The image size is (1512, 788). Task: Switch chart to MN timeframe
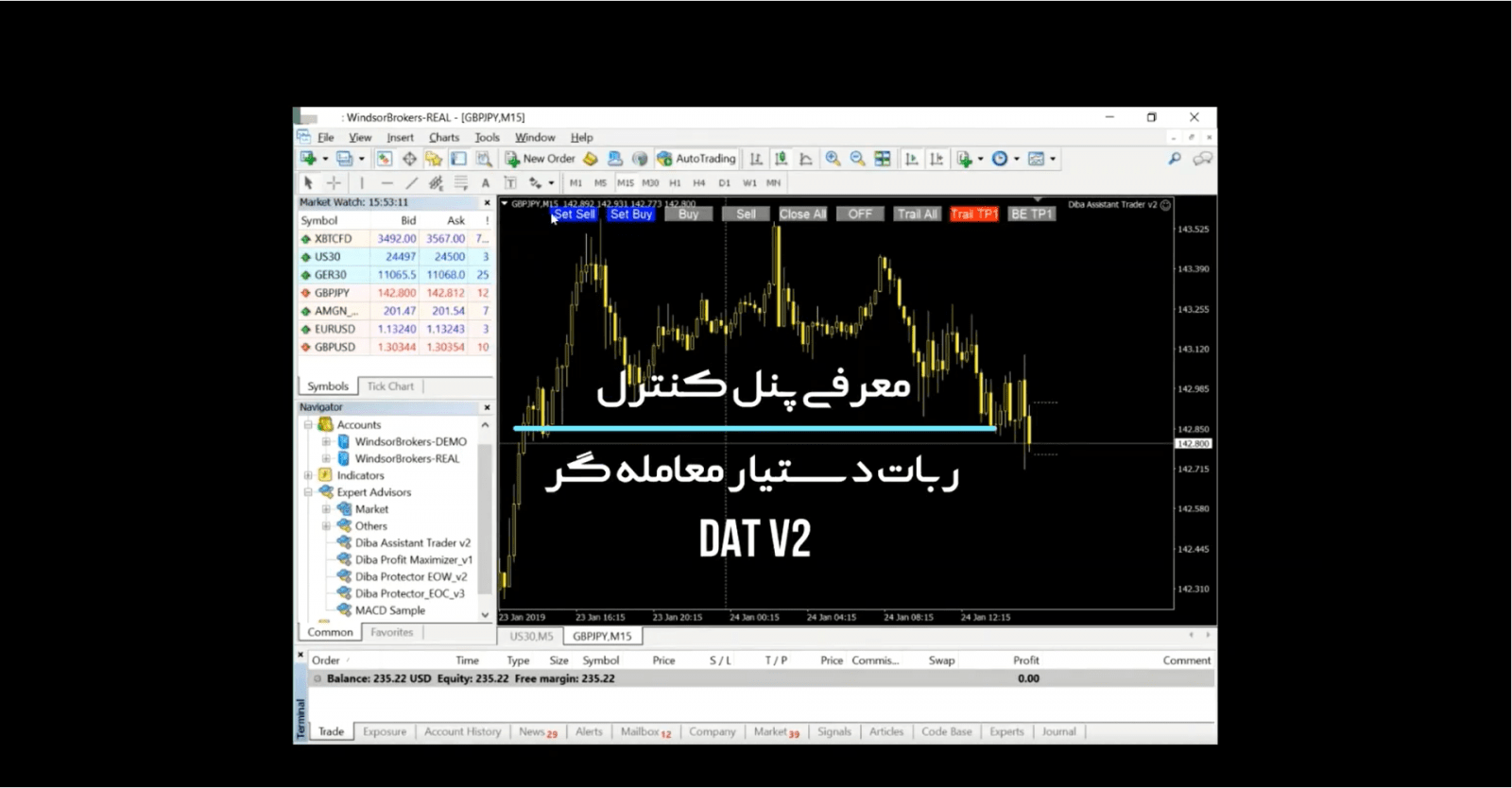[x=774, y=183]
